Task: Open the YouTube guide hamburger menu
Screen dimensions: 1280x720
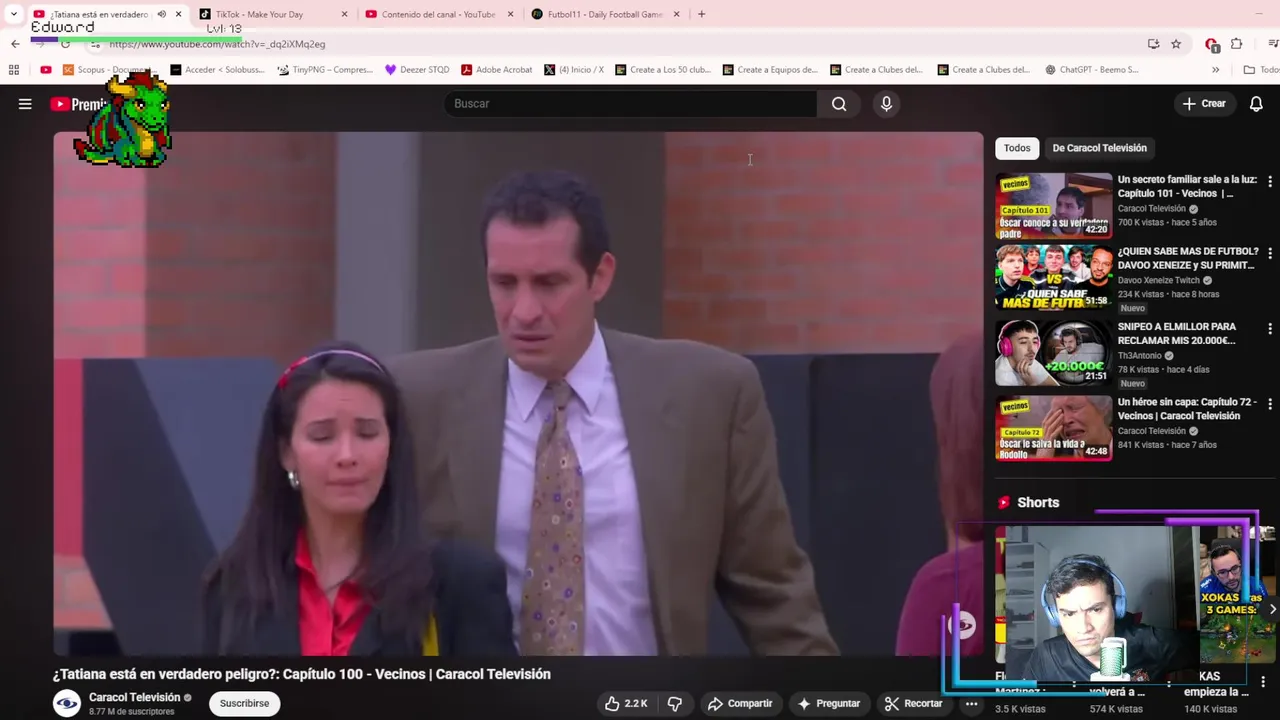Action: pos(25,104)
